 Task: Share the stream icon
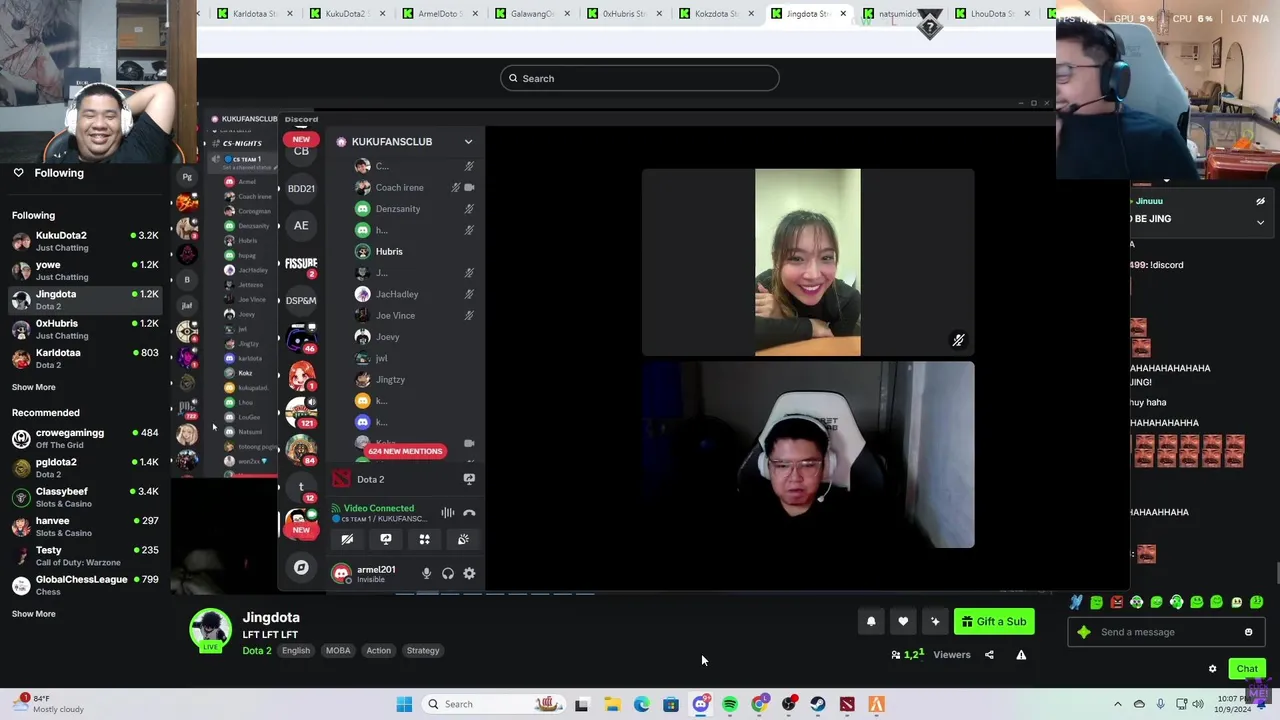coord(989,655)
